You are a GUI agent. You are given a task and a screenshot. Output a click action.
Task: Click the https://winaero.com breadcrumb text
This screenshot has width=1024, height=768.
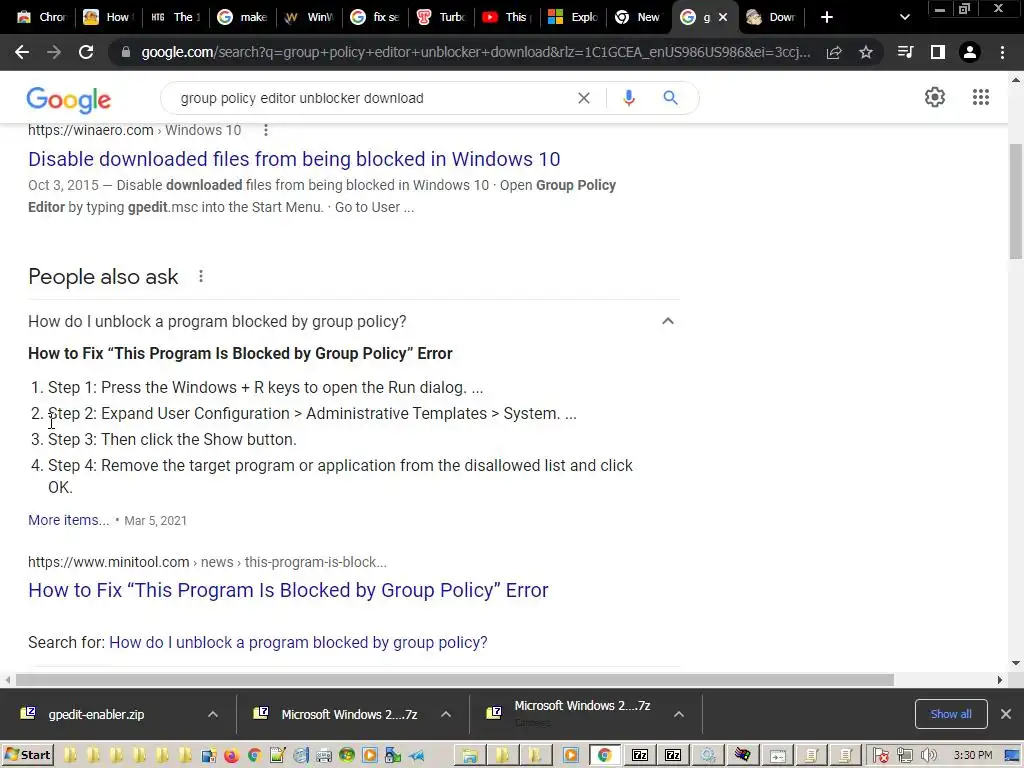click(x=91, y=130)
